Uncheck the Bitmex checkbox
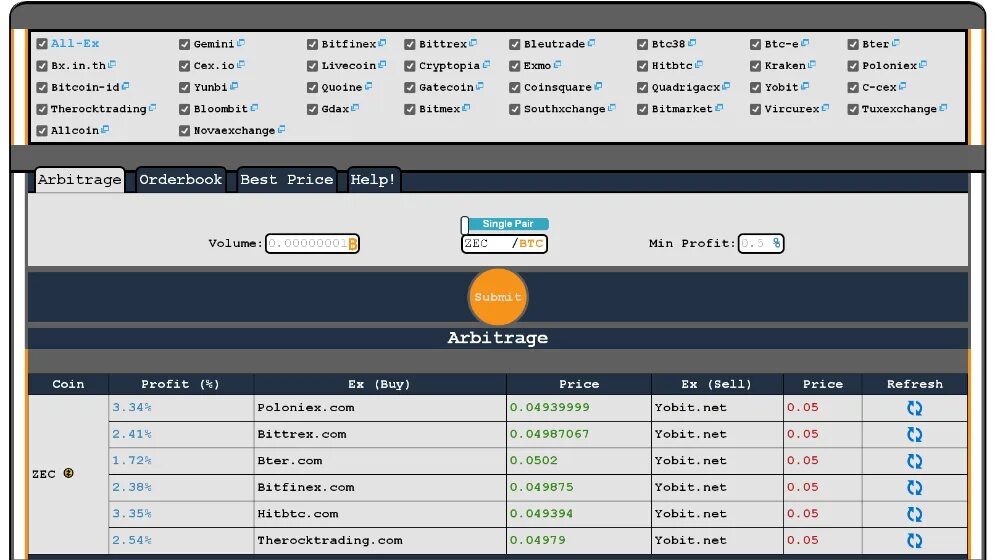 pyautogui.click(x=409, y=109)
